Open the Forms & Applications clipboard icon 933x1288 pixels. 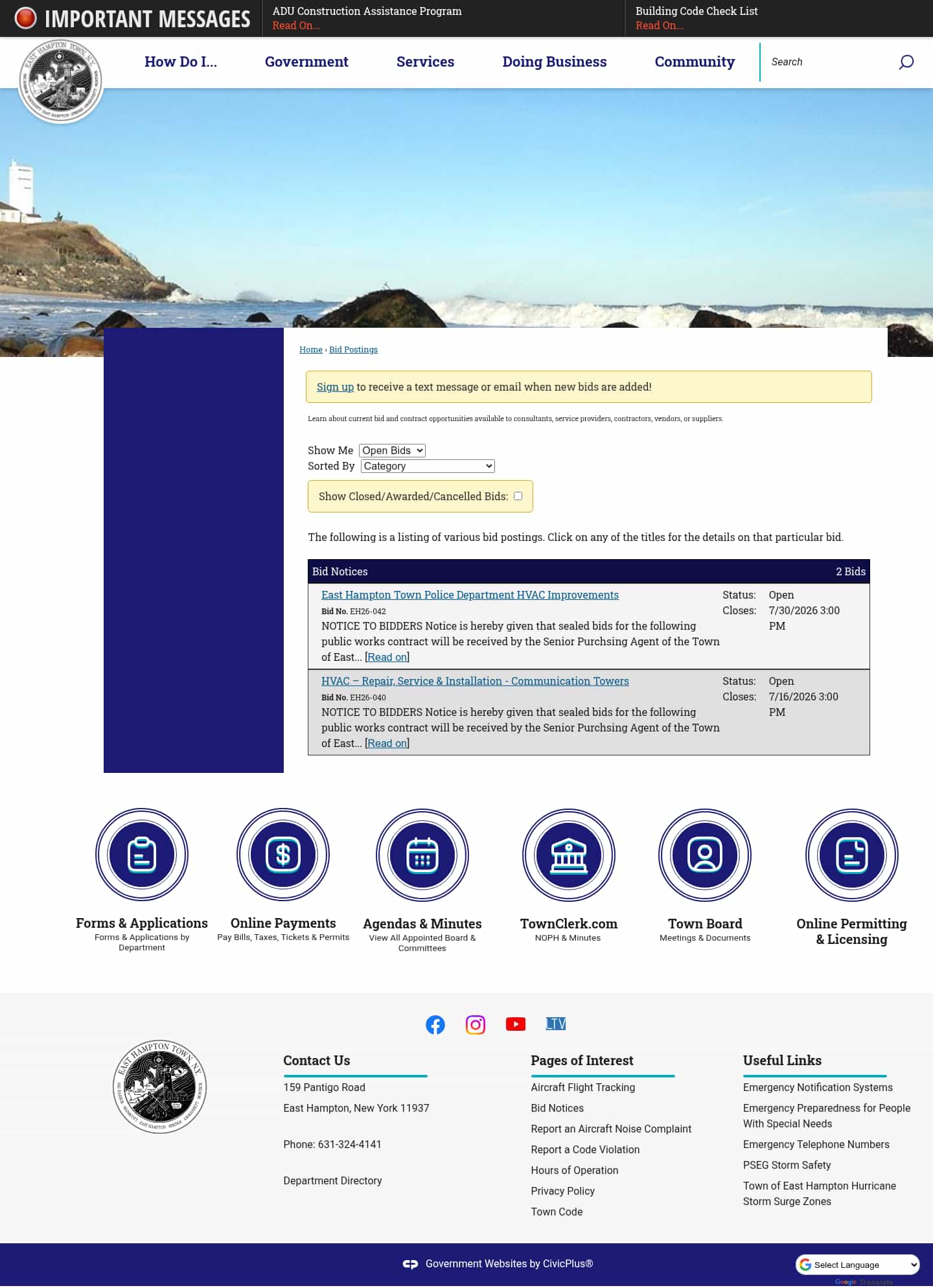(x=142, y=855)
